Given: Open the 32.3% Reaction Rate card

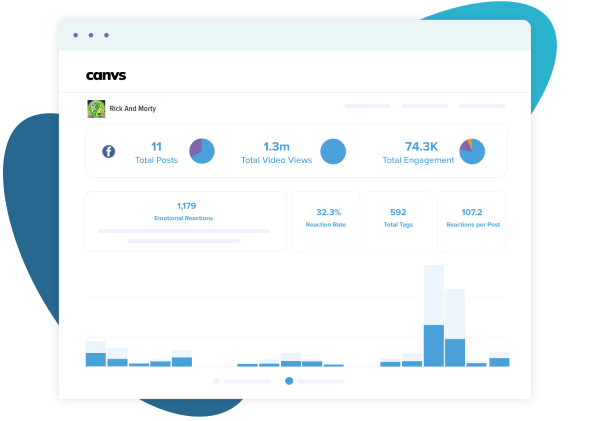Looking at the screenshot, I should [326, 222].
